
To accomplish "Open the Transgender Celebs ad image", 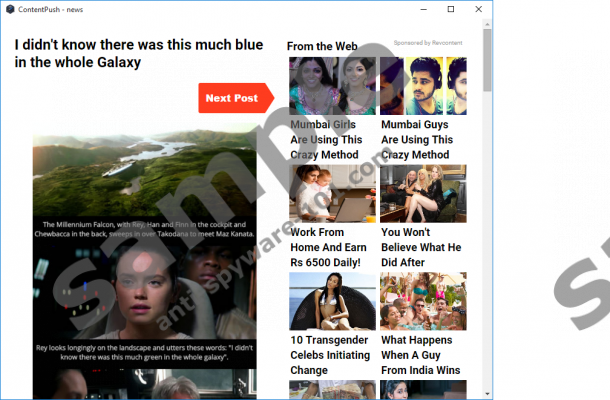I will pyautogui.click(x=332, y=301).
